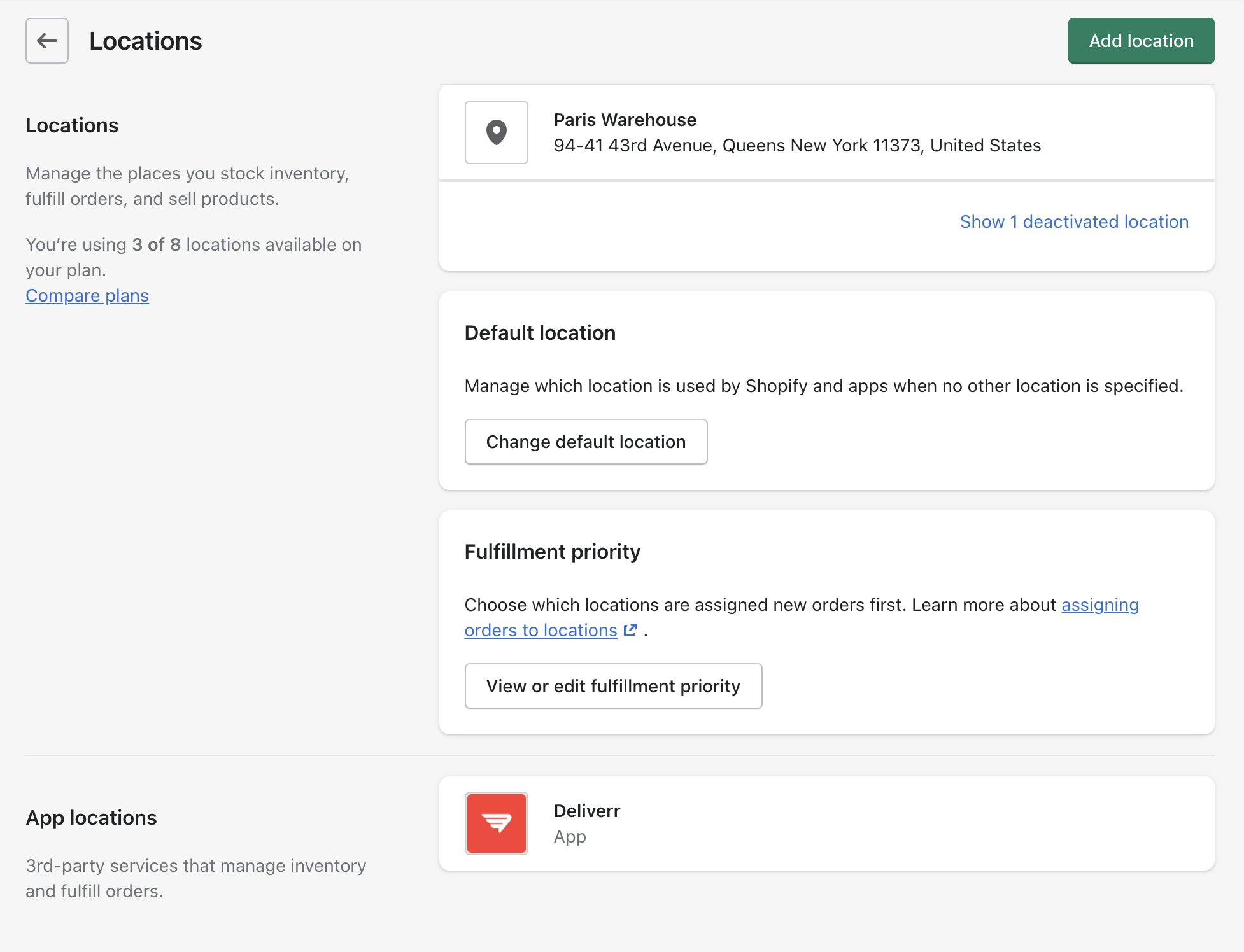This screenshot has height=952, width=1244.
Task: Click the external link icon after locations
Action: 630,630
